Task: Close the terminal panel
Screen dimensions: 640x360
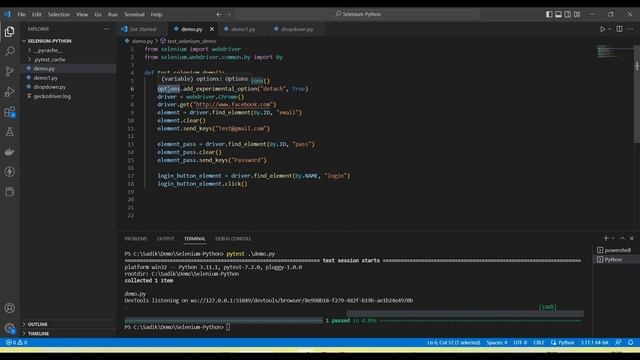Action: click(631, 238)
